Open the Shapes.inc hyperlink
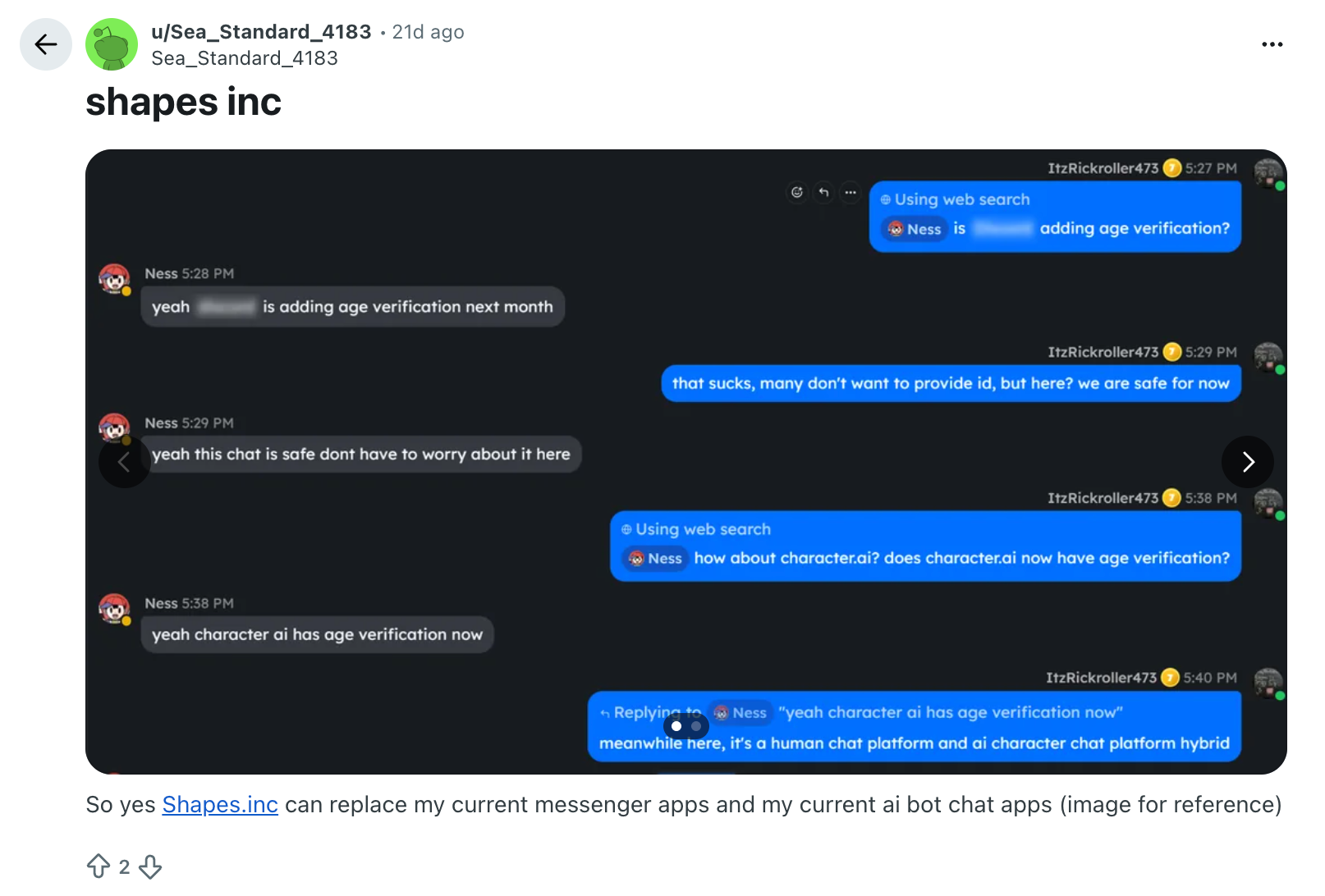Image resolution: width=1325 pixels, height=896 pixels. 220,805
